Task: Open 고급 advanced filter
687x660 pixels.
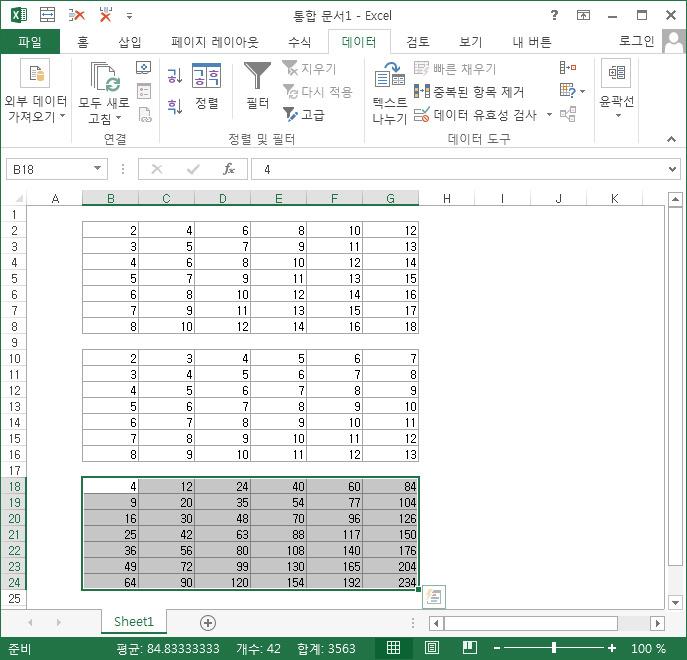Action: 303,115
